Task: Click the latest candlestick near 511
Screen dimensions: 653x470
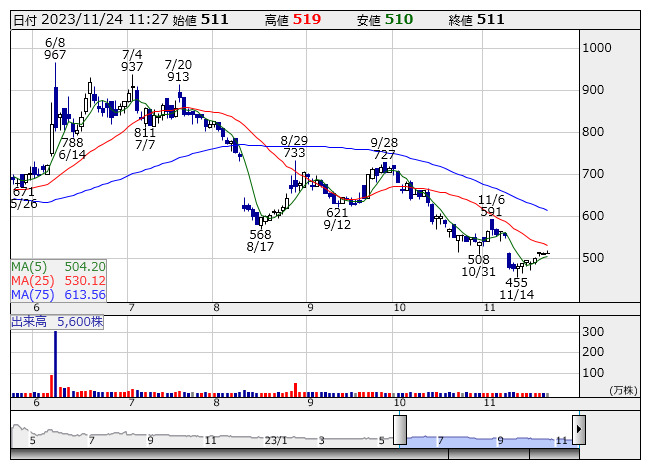Action: pyautogui.click(x=547, y=253)
